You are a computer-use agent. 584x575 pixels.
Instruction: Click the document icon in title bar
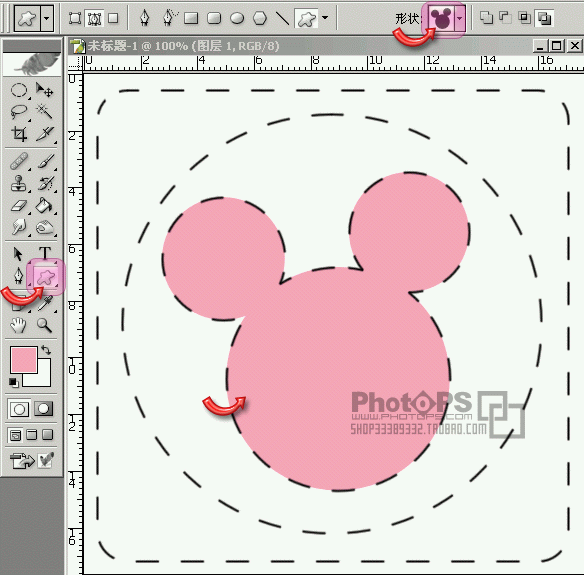pos(77,47)
